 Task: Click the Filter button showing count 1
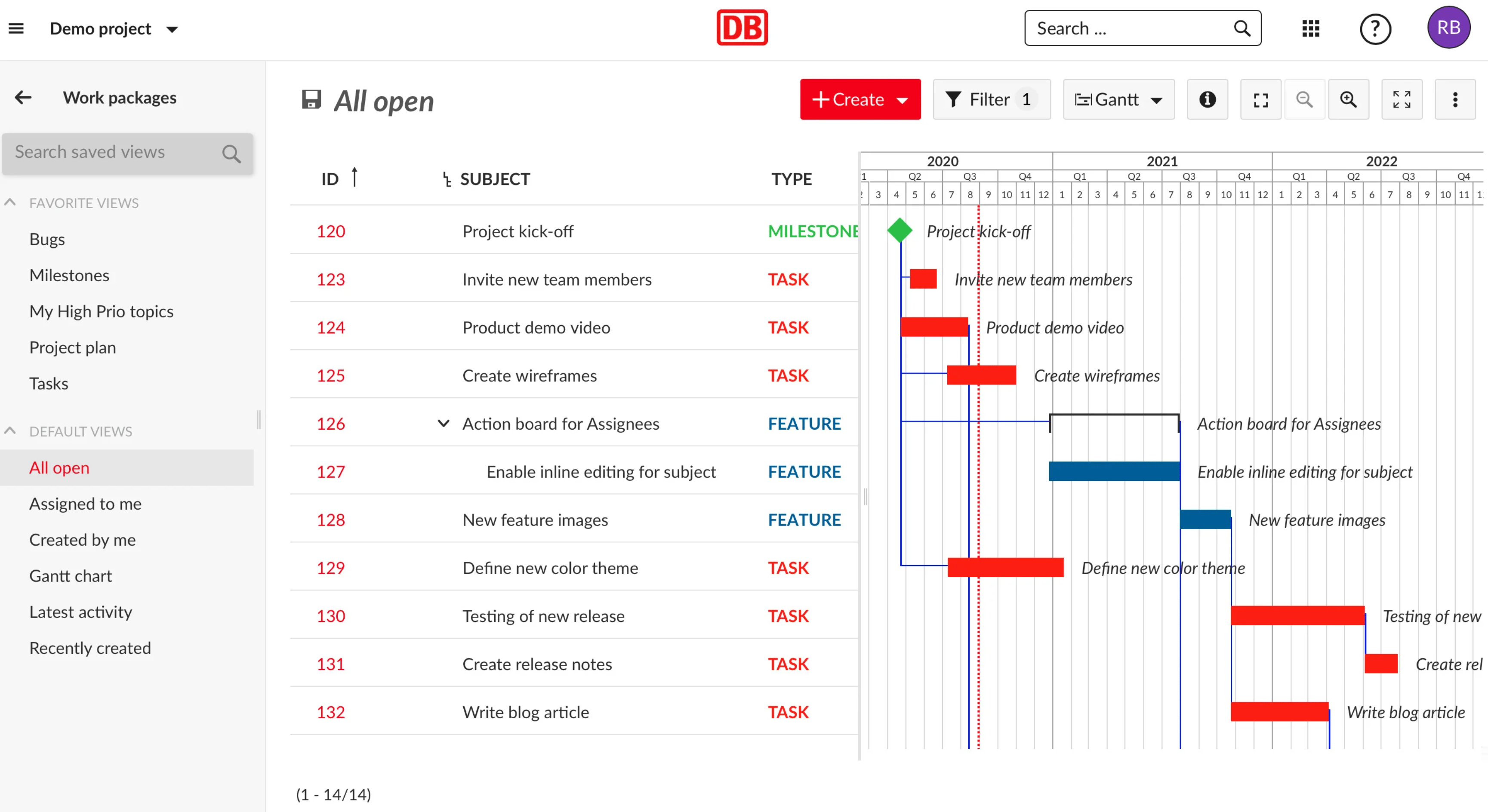[989, 98]
